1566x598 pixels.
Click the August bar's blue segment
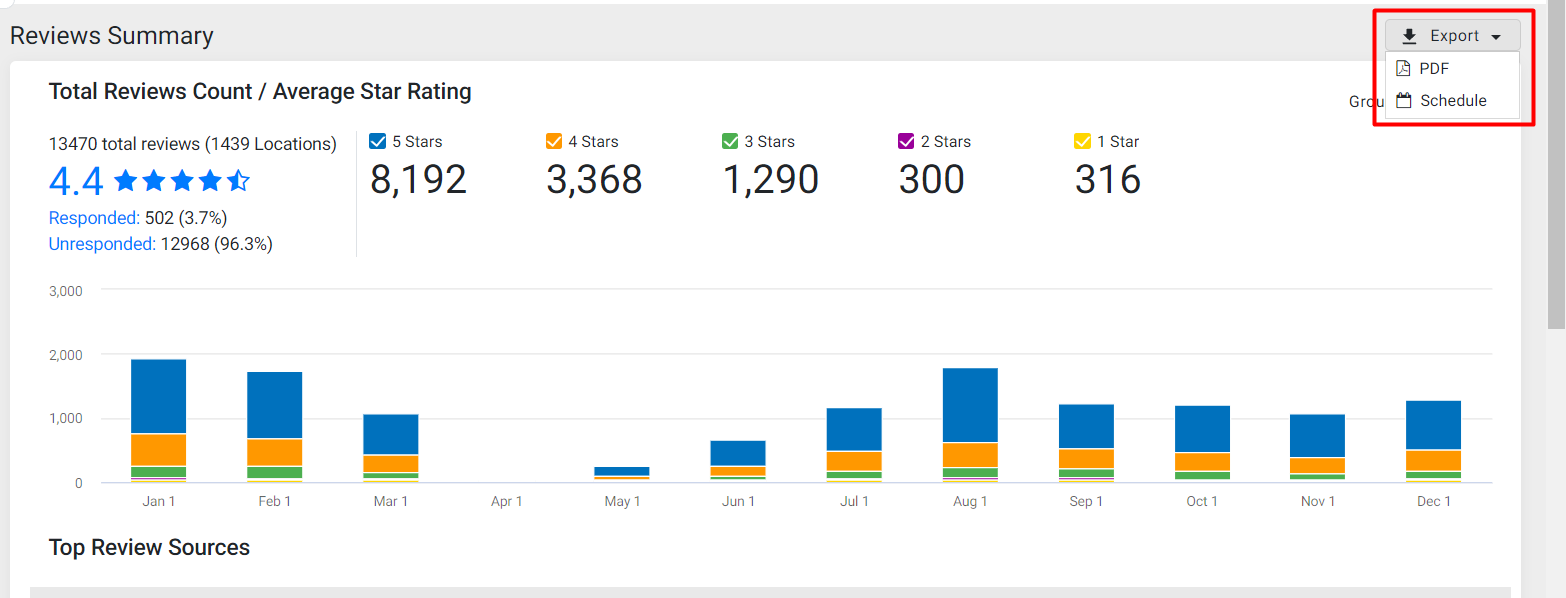pos(970,405)
